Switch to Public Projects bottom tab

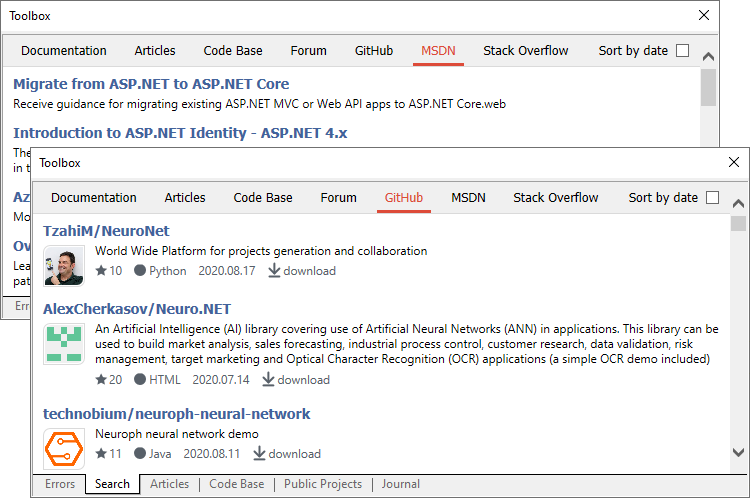point(323,484)
